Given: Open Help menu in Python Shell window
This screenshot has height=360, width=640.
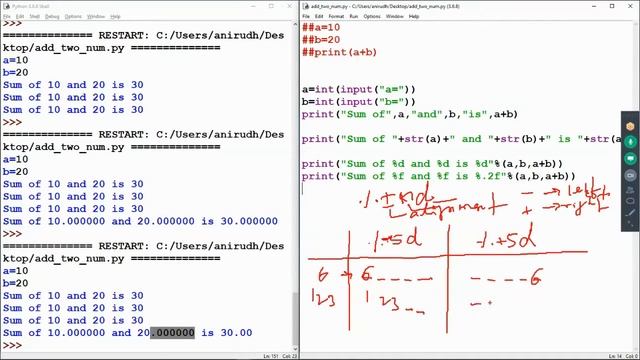Looking at the screenshot, I should [115, 16].
